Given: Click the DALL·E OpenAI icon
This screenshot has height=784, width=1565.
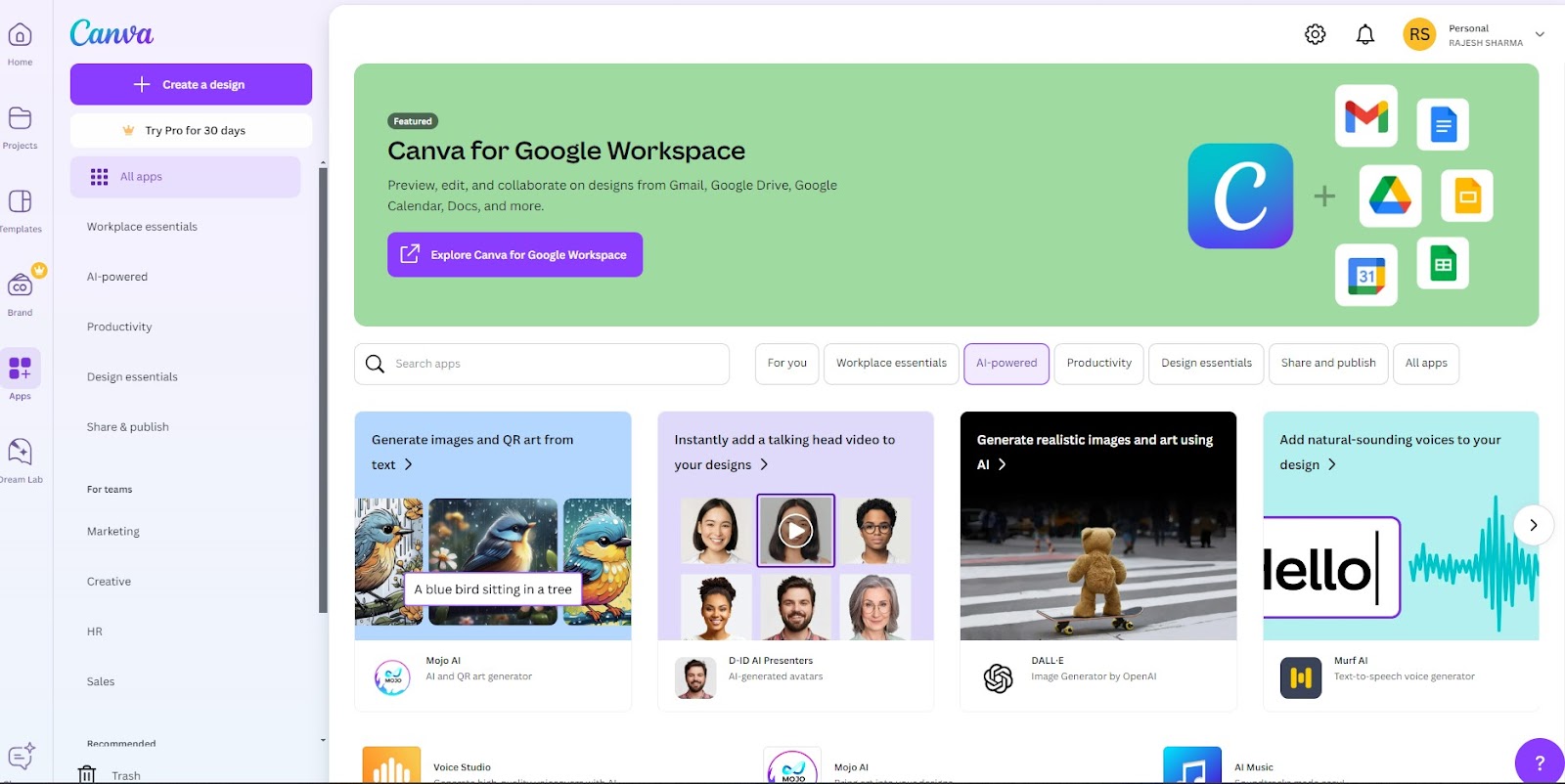Looking at the screenshot, I should click(998, 677).
